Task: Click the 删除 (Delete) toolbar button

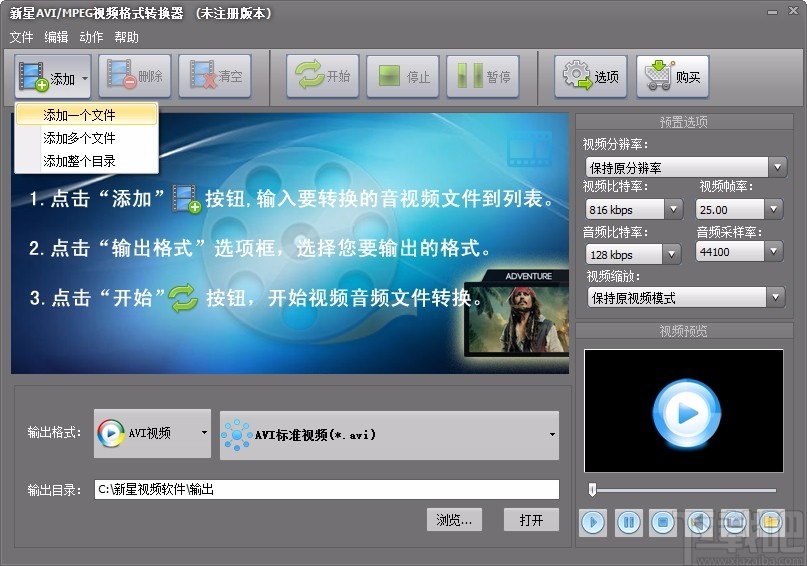Action: [x=135, y=76]
